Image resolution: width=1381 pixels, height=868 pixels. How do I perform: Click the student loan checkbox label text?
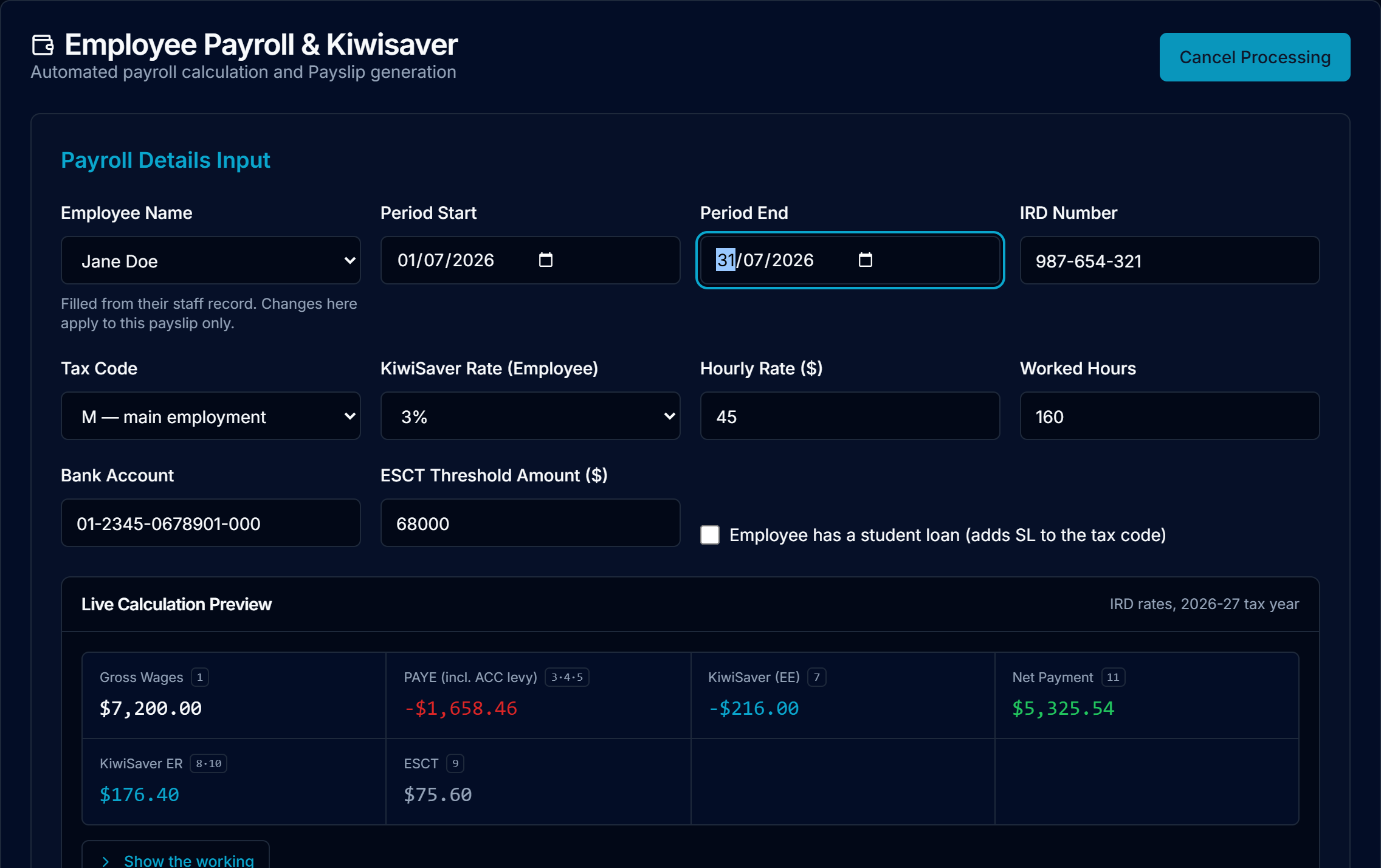pyautogui.click(x=948, y=535)
